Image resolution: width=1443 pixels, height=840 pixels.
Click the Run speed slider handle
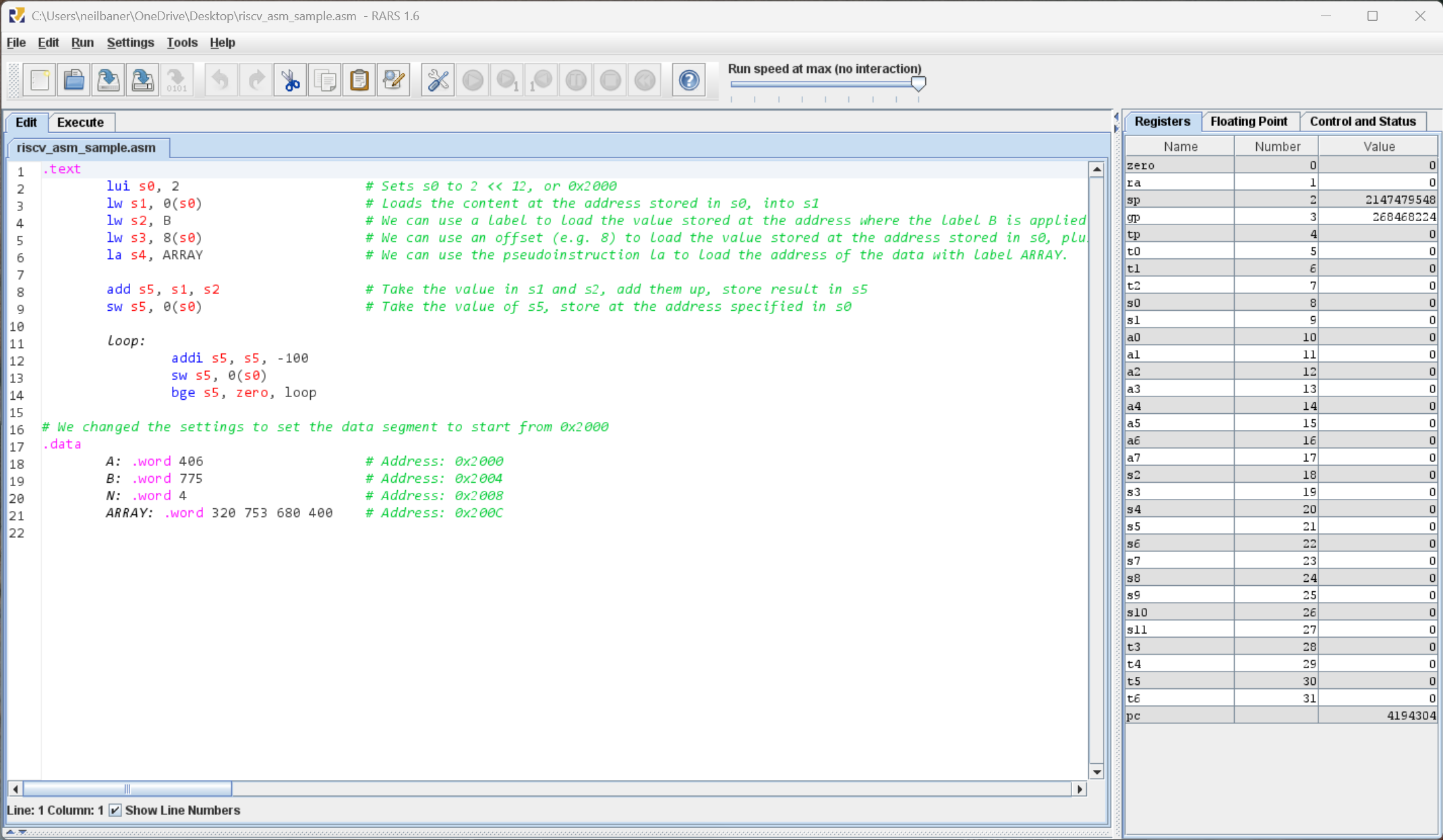coord(918,84)
